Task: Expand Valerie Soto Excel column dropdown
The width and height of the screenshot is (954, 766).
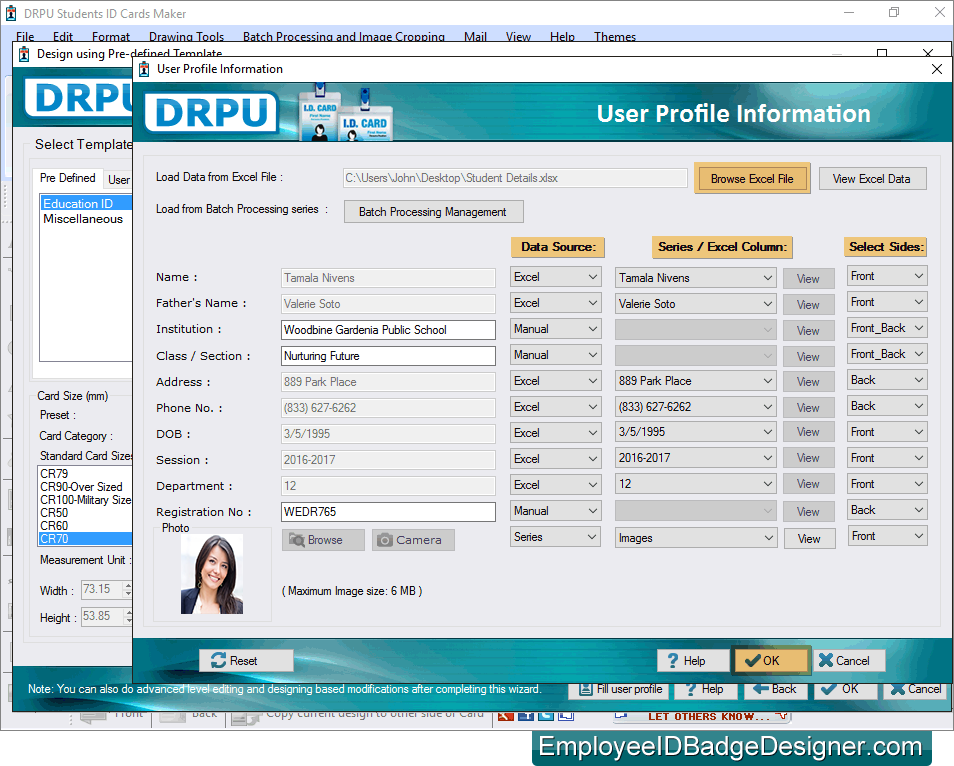Action: [696, 304]
